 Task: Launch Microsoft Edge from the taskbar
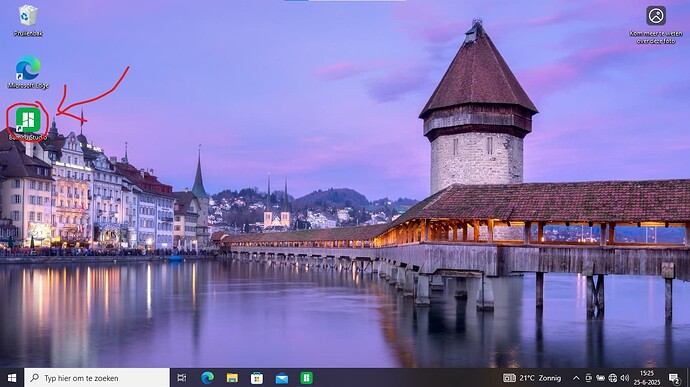click(x=207, y=378)
